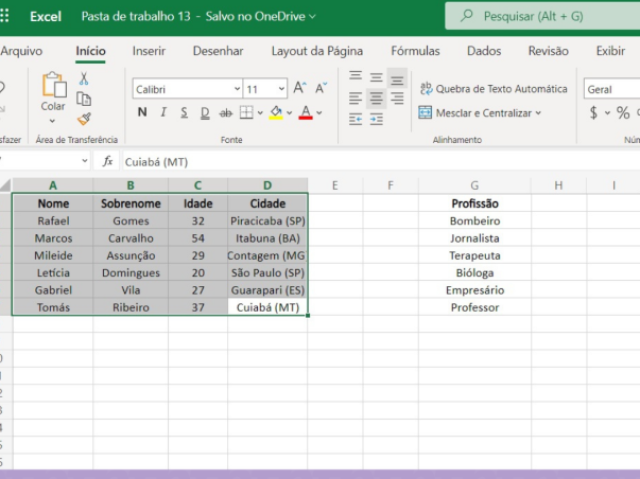Open currency format dropdown arrow
The height and width of the screenshot is (479, 640).
(607, 113)
